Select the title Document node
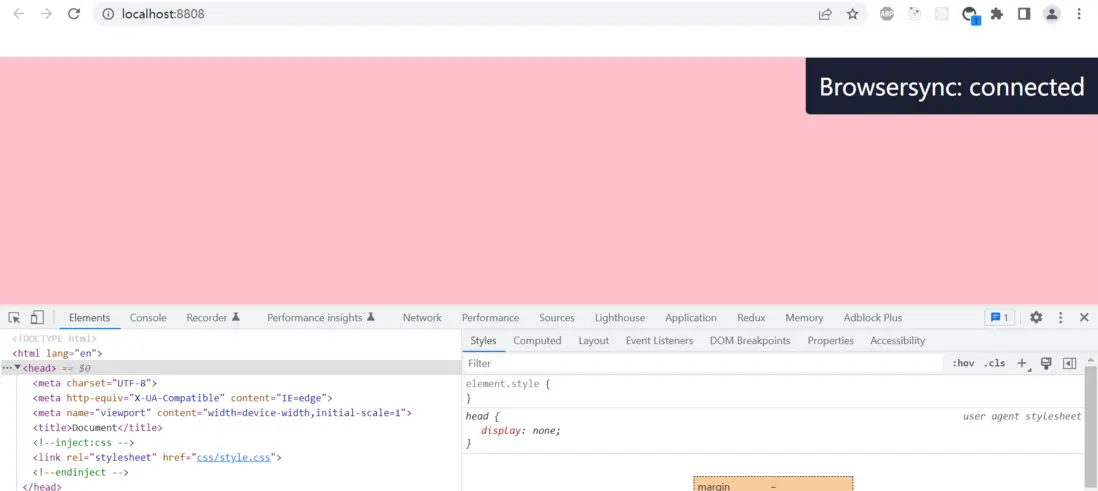Screen dimensions: 1098x491 (97, 427)
